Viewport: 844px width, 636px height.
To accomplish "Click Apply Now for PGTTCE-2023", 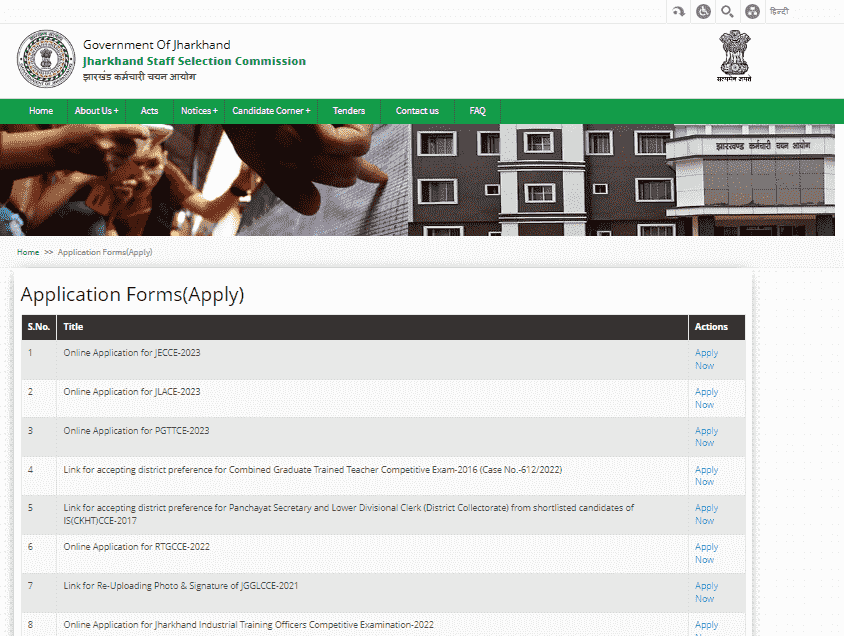I will click(706, 437).
